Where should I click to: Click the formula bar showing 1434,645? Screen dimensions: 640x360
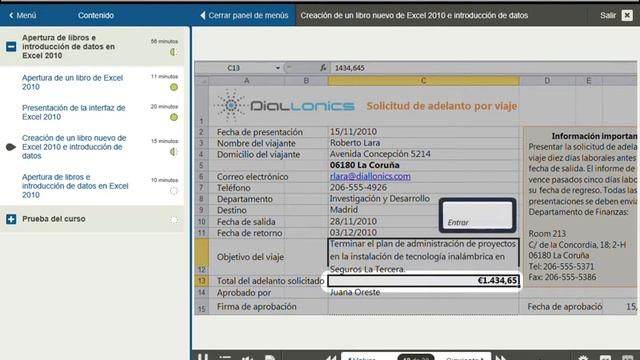pyautogui.click(x=484, y=68)
